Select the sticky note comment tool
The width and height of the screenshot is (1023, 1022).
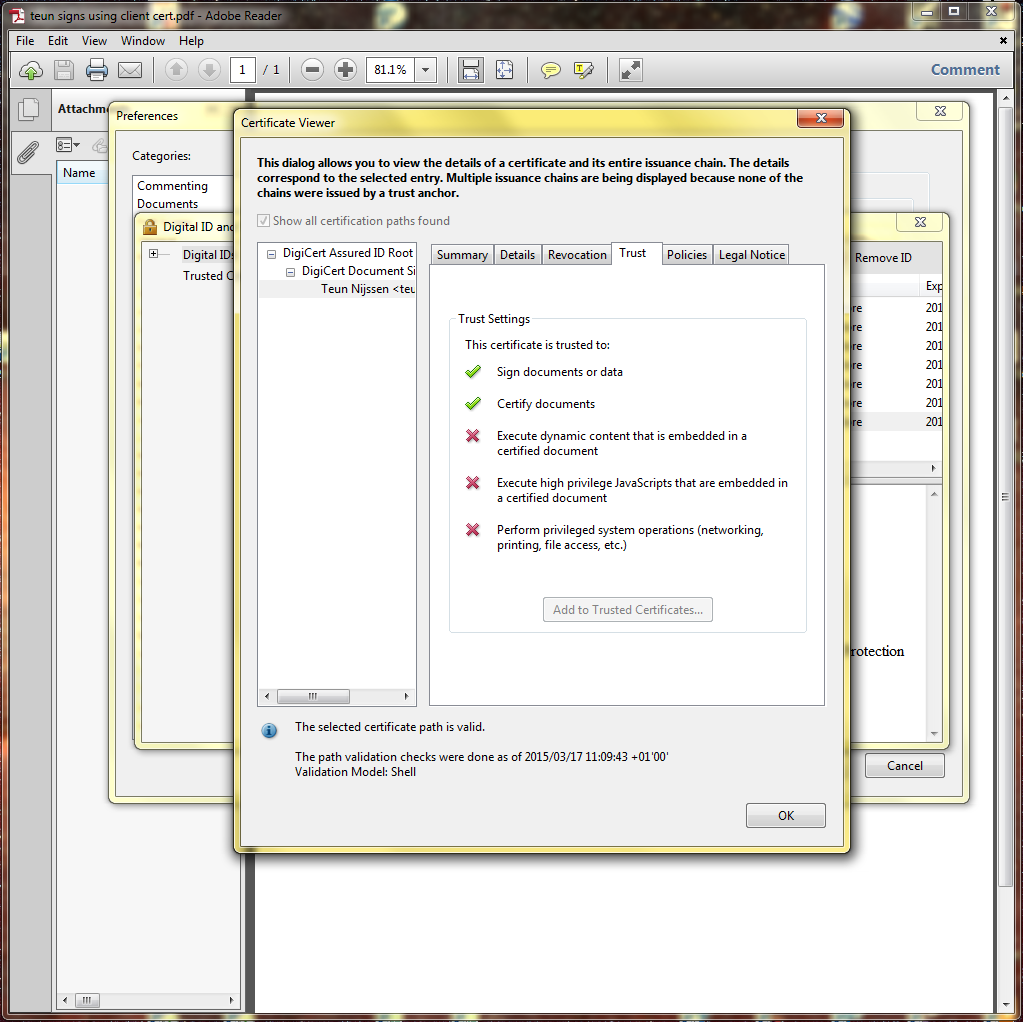coord(550,70)
